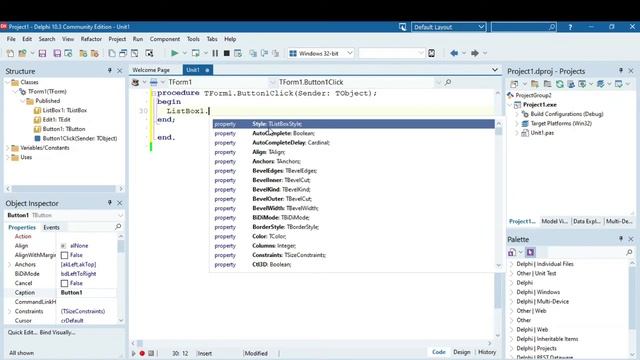
Task: Click the Stop program black square icon
Action: (x=227, y=53)
